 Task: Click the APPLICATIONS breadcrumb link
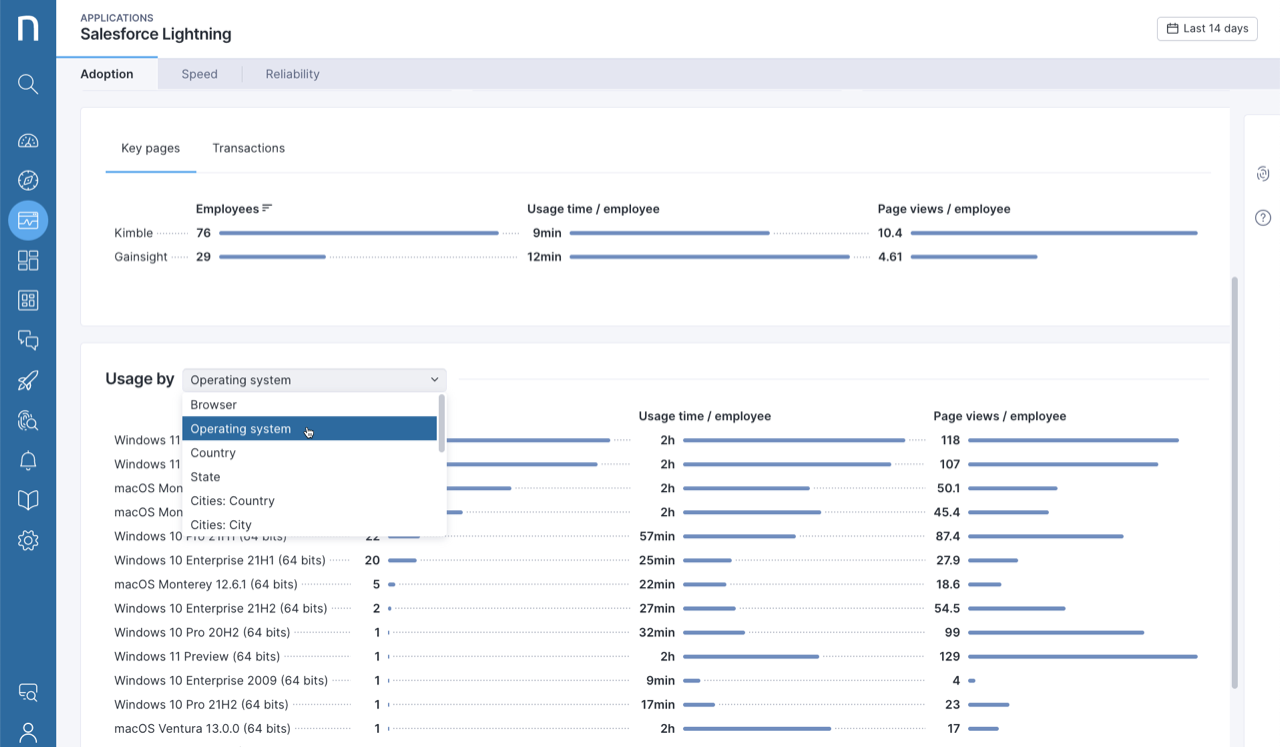click(x=117, y=18)
